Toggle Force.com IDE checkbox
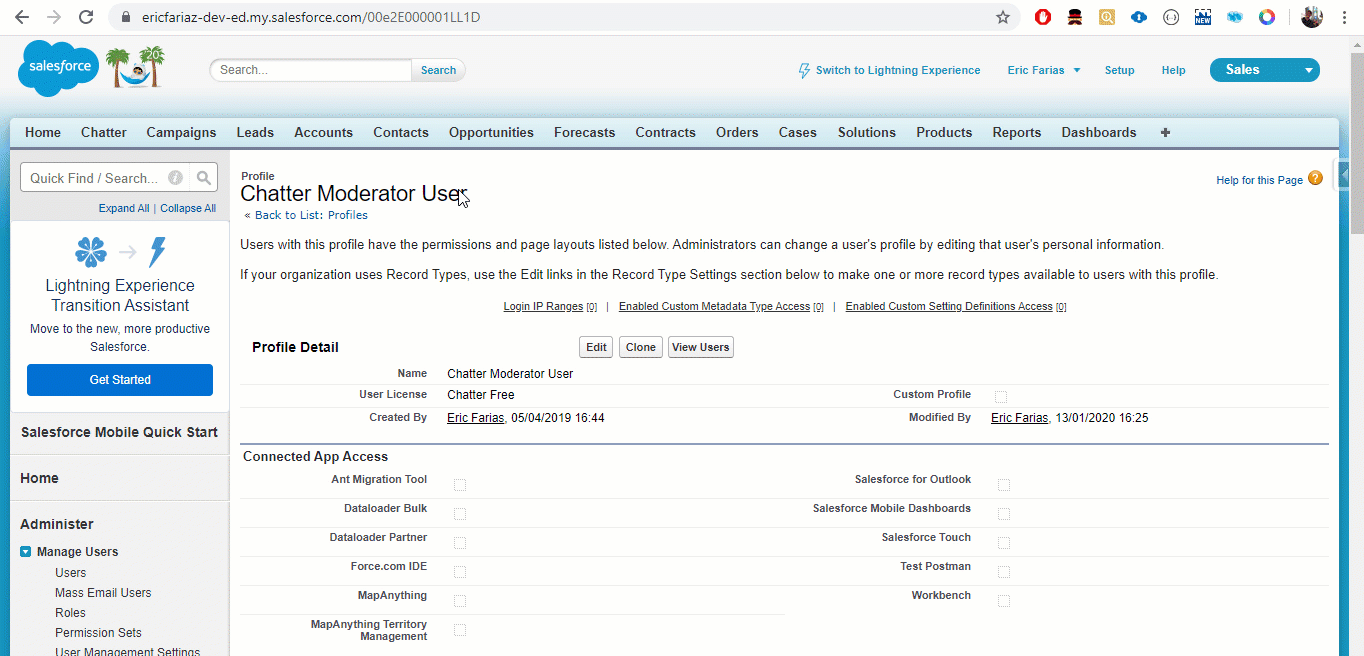The width and height of the screenshot is (1364, 656). point(460,572)
